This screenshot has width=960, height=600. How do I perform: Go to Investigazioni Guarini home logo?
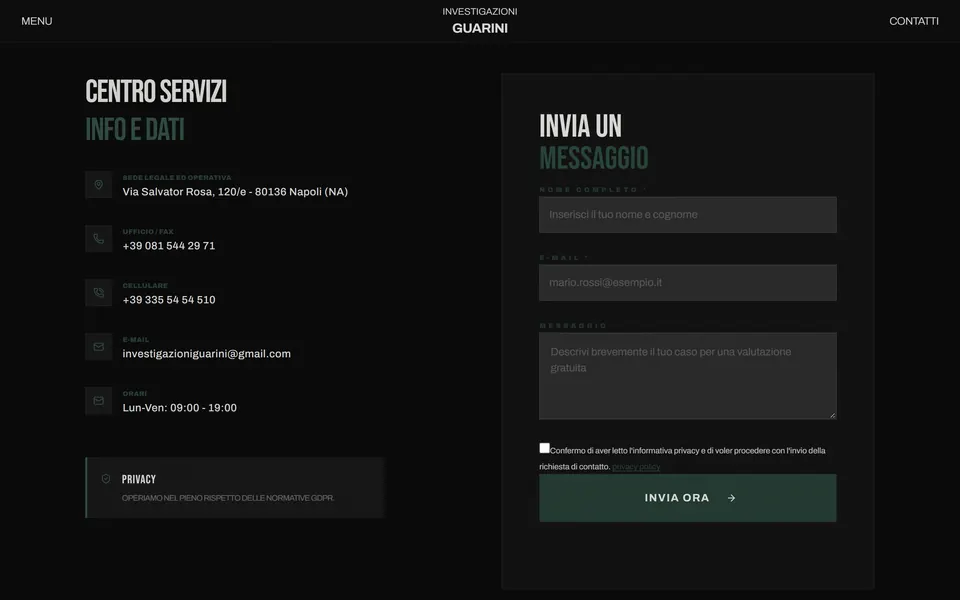[480, 20]
